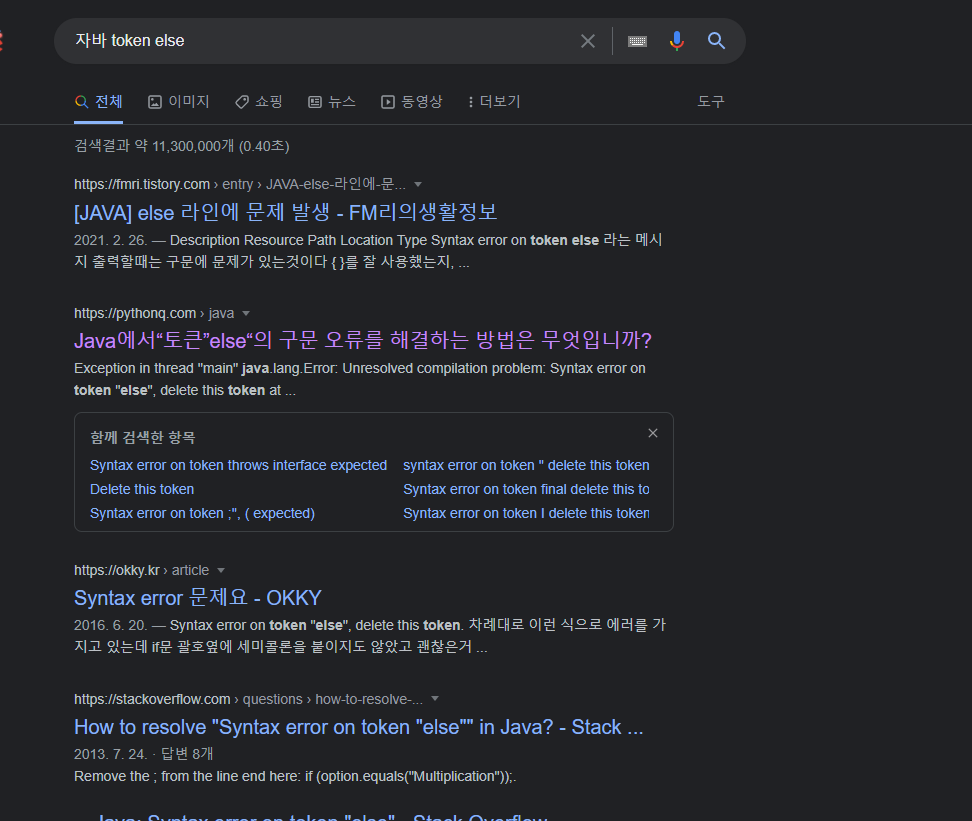Open the 더보기 menu
The height and width of the screenshot is (821, 972).
494,101
